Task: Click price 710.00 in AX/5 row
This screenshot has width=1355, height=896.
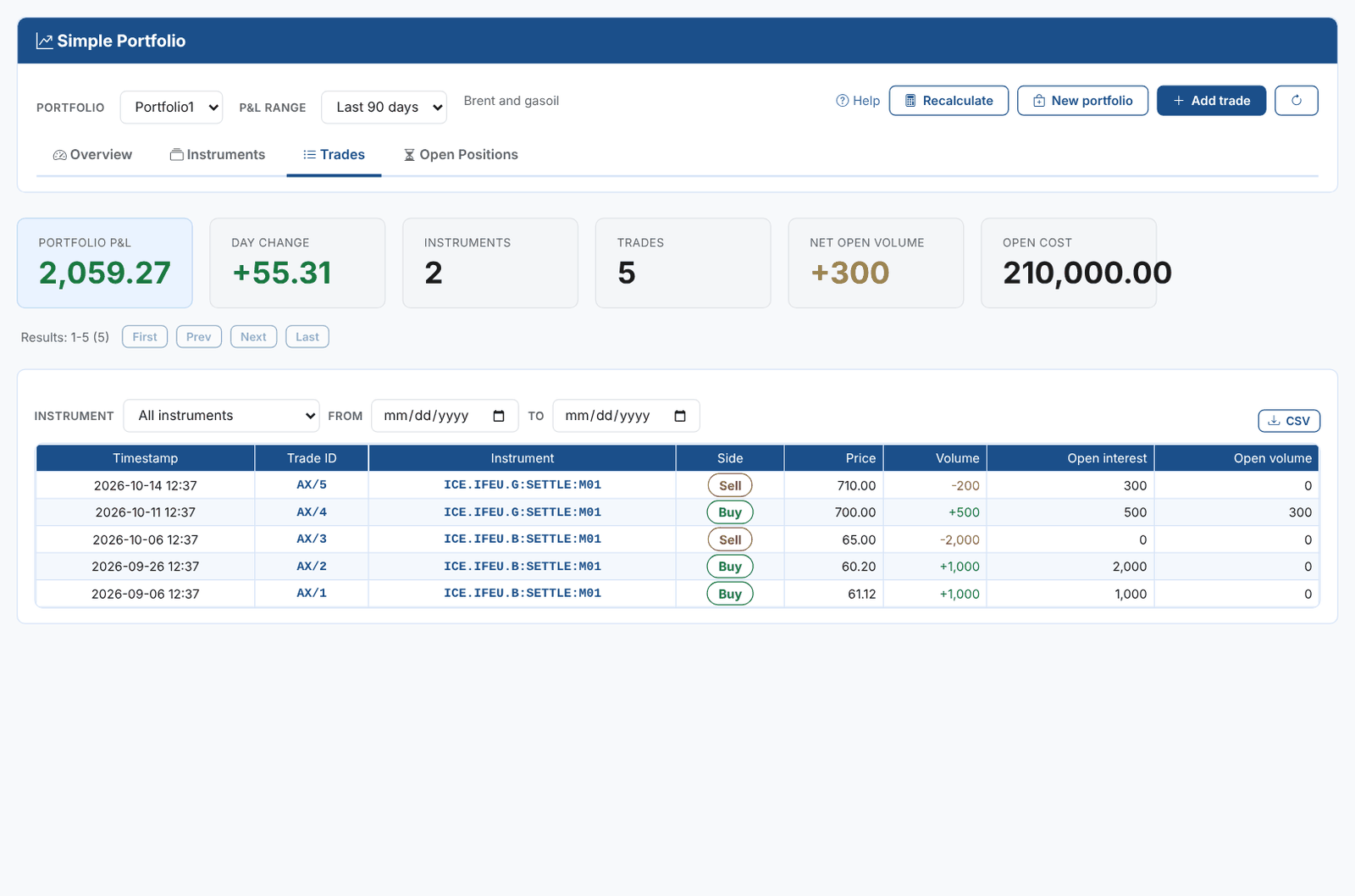Action: (856, 486)
